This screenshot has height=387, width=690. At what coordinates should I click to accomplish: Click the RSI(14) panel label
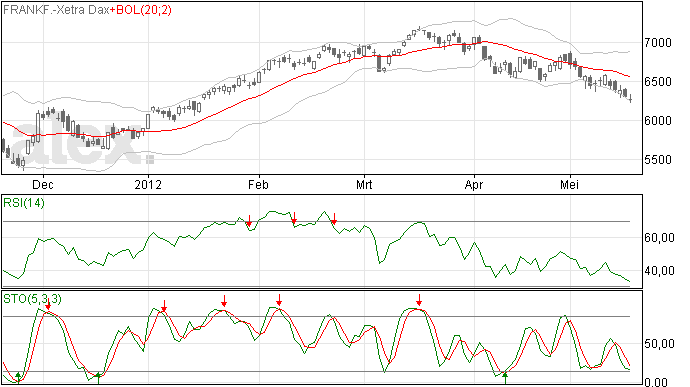click(24, 203)
